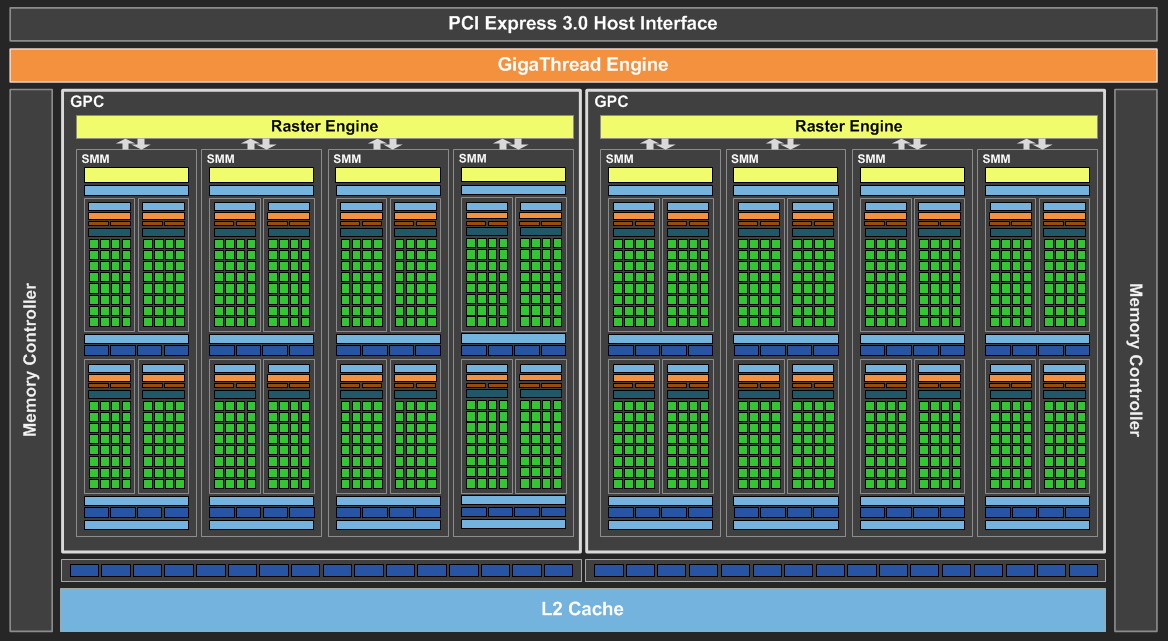1168x641 pixels.
Task: Select the first SMM label in right GPC
Action: point(619,159)
